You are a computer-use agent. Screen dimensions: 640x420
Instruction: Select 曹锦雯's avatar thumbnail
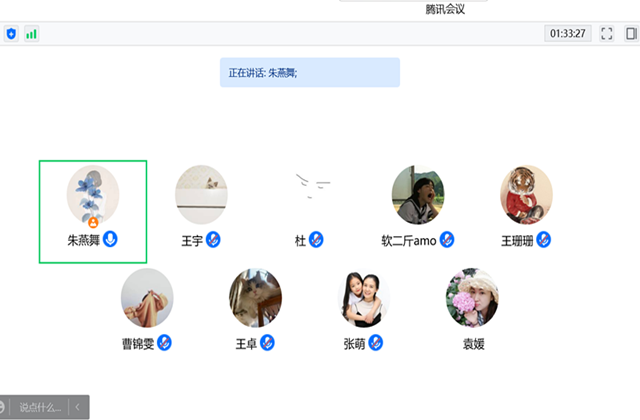(147, 297)
